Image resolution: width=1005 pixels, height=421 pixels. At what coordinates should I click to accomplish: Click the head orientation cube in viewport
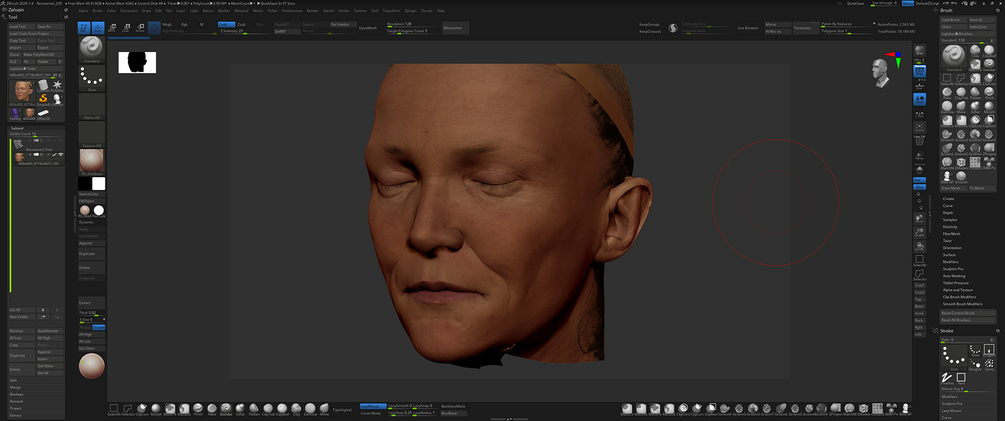[881, 72]
